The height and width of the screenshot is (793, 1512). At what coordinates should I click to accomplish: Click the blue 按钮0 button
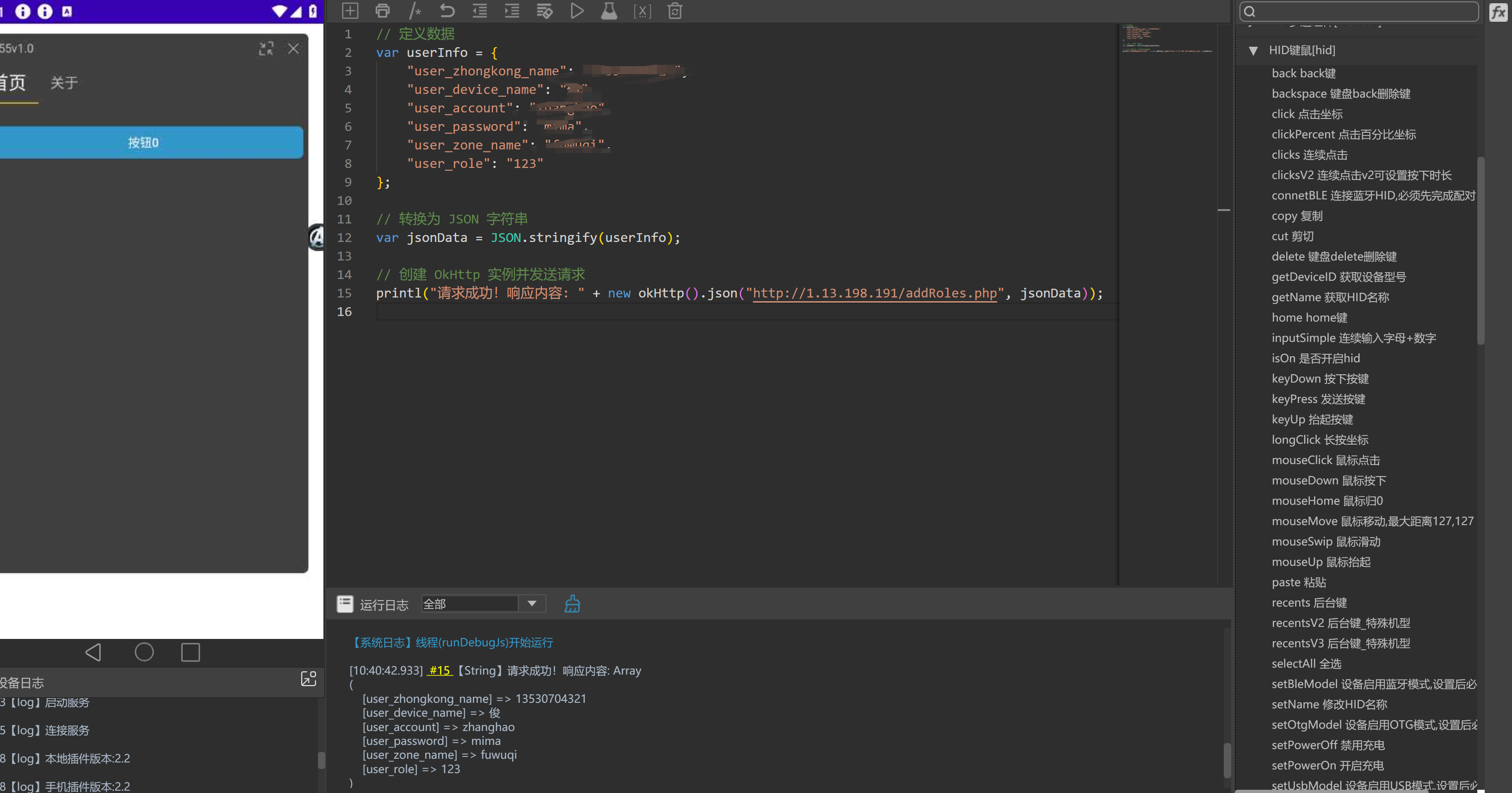point(151,142)
